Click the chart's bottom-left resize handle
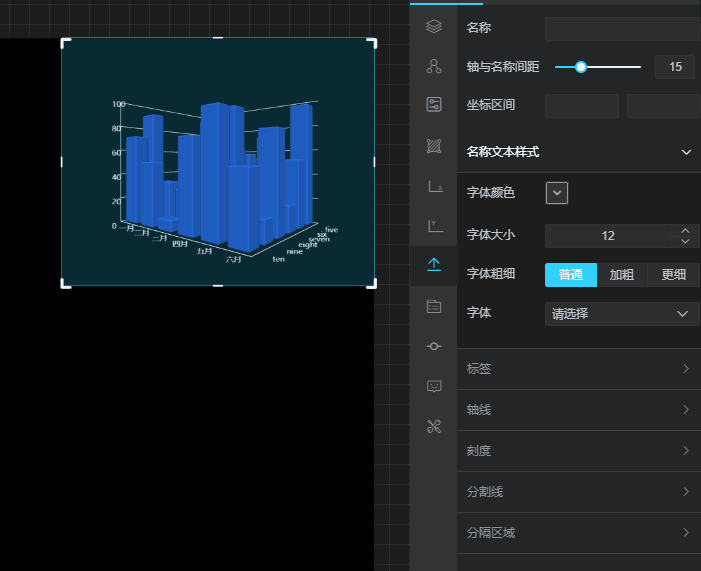701x571 pixels. click(x=65, y=283)
